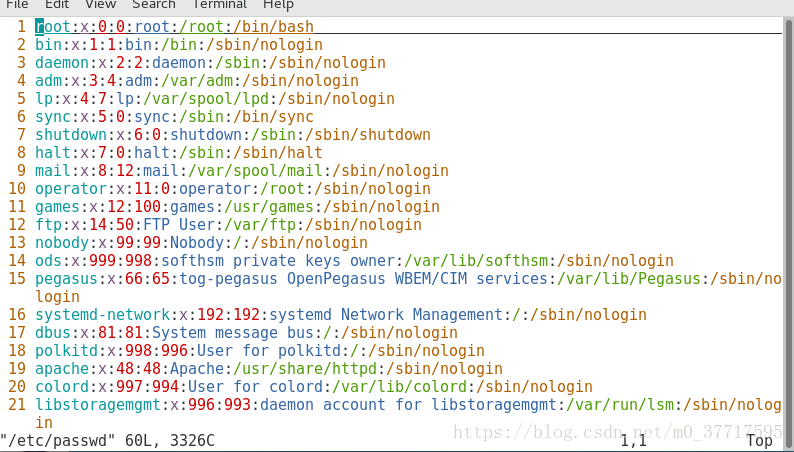Click "softhsm private keys owner" text
The image size is (794, 452).
coord(278,261)
